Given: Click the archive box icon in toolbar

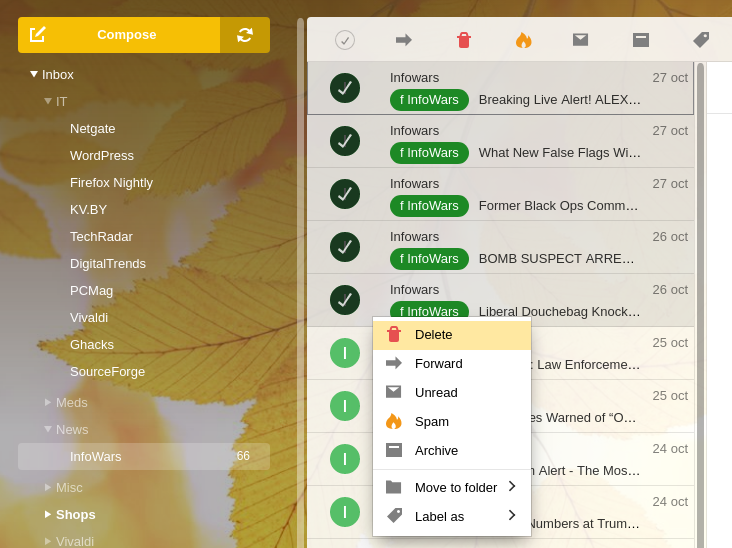Looking at the screenshot, I should click(x=641, y=40).
